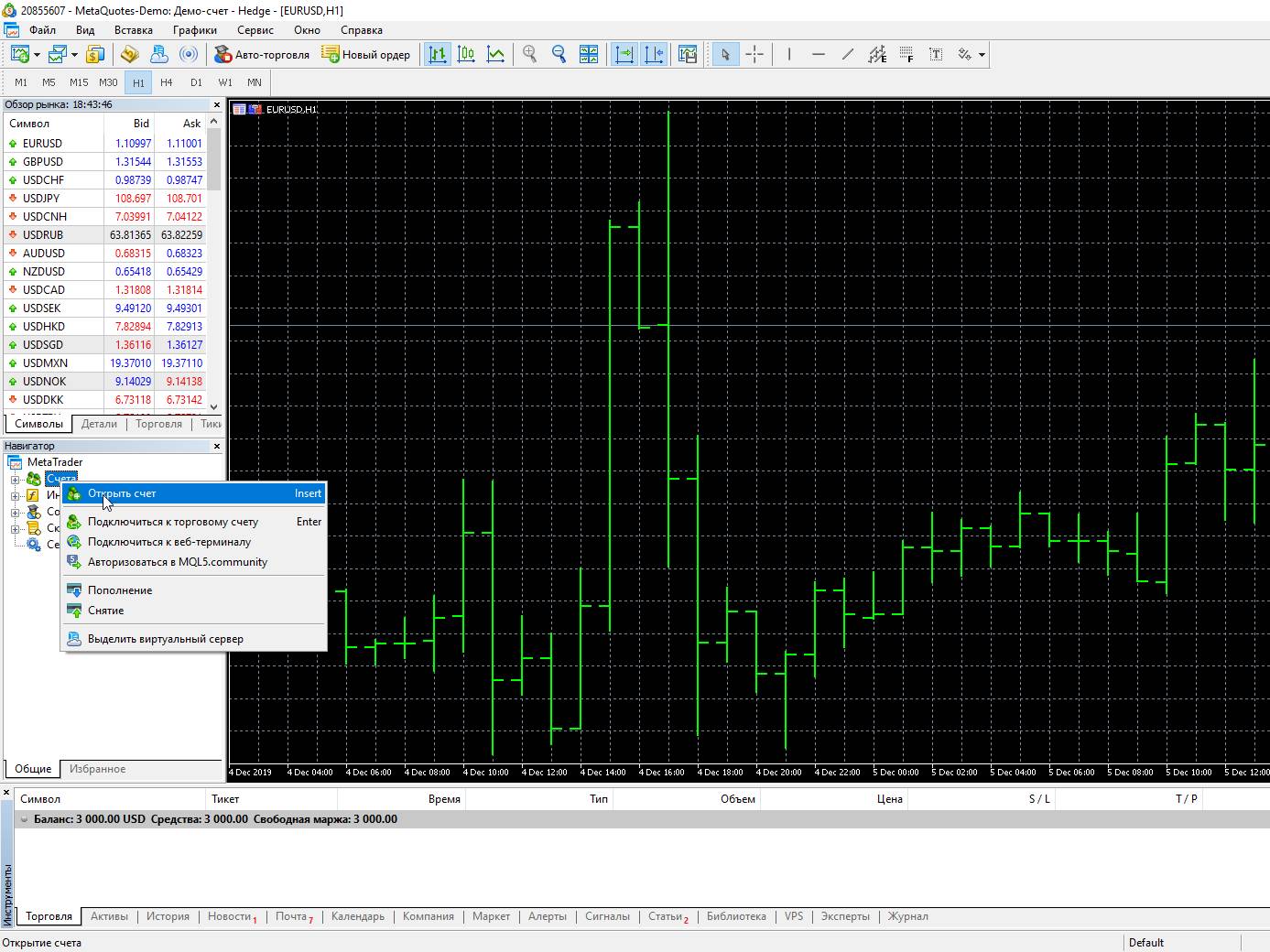Choose Пополнение from the context menu
This screenshot has height=952, width=1270.
(x=120, y=590)
